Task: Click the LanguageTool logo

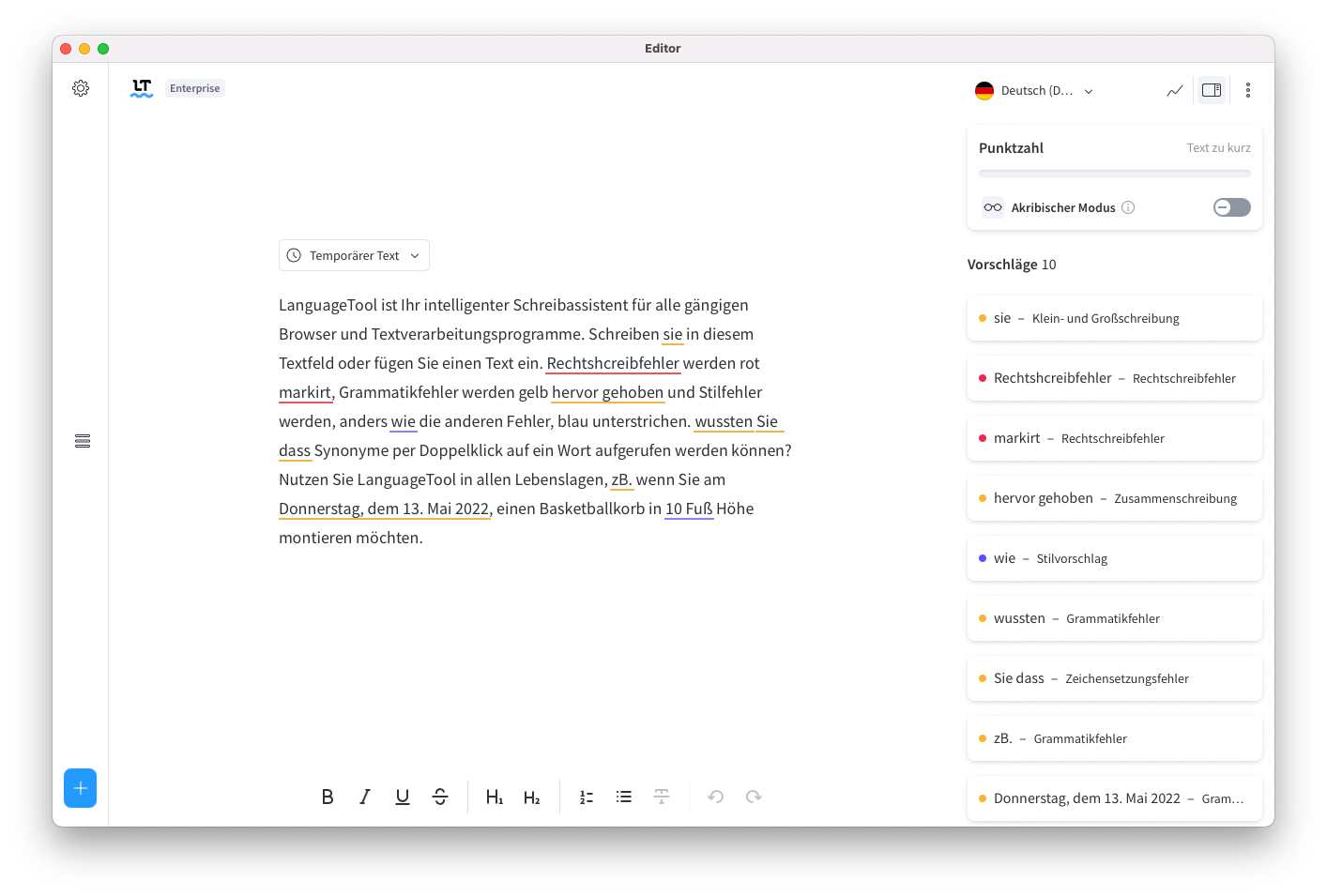Action: coord(142,88)
